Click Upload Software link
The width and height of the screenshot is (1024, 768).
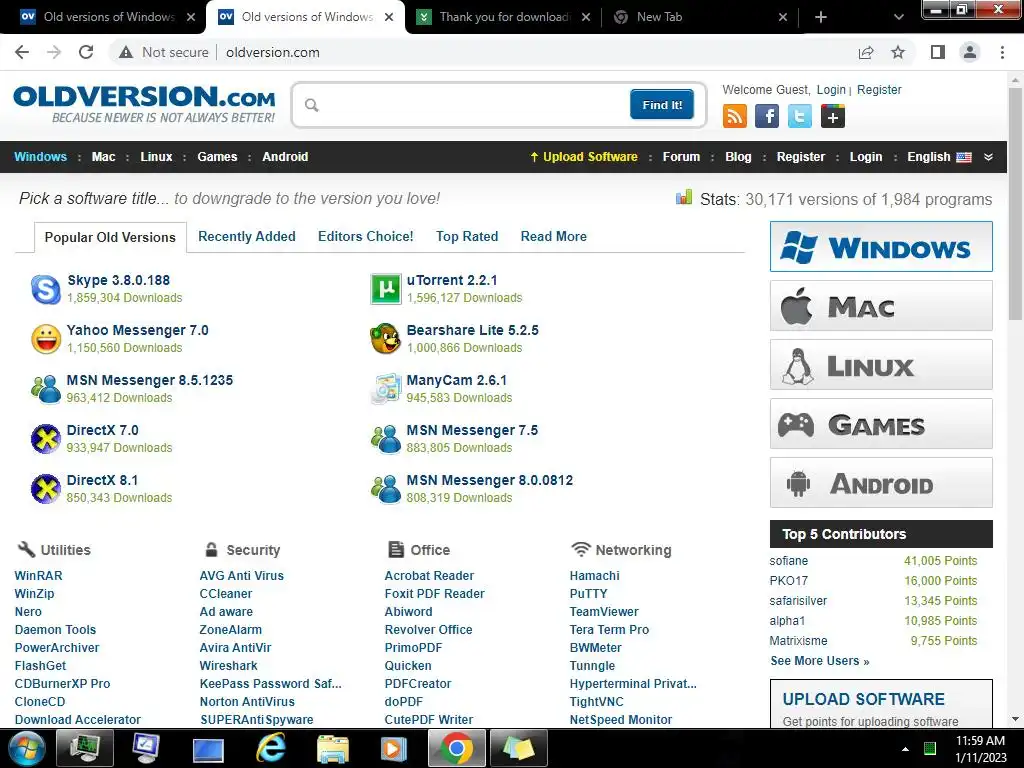584,157
